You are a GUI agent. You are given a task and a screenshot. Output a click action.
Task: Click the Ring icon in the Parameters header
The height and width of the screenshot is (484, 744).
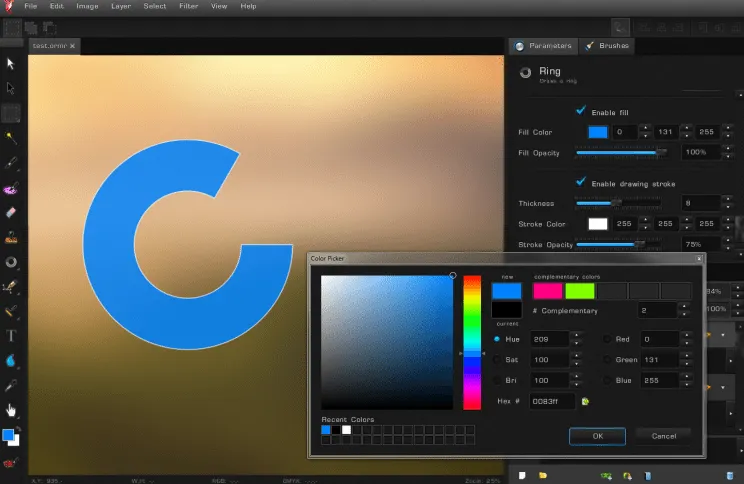pyautogui.click(x=525, y=73)
